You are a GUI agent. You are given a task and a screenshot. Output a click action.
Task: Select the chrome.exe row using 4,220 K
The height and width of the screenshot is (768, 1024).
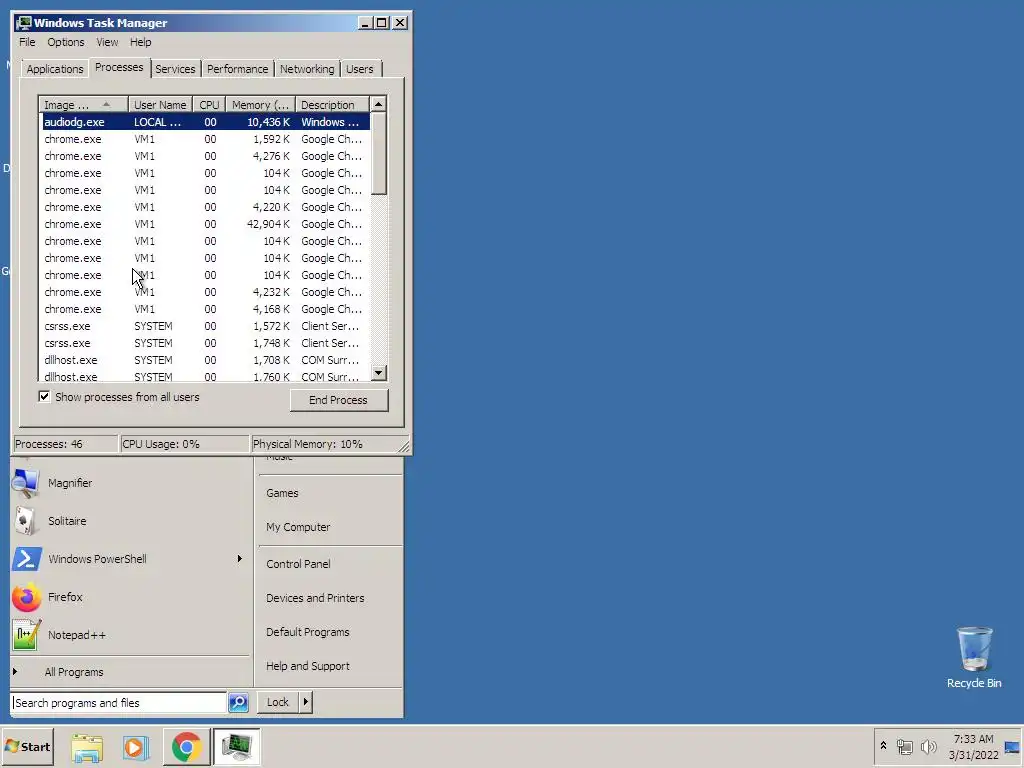click(x=205, y=207)
